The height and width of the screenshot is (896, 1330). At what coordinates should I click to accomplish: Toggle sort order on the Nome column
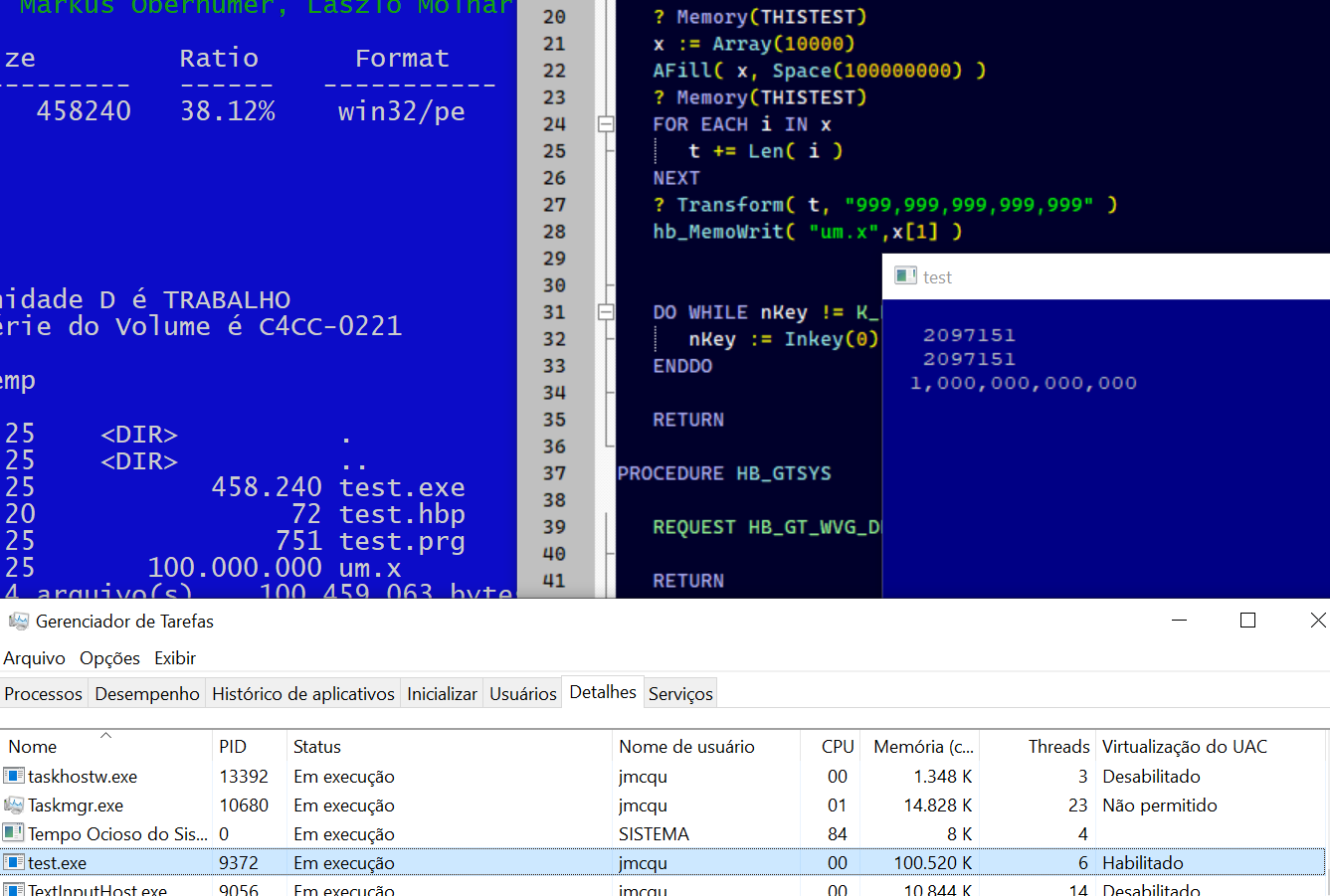point(33,747)
